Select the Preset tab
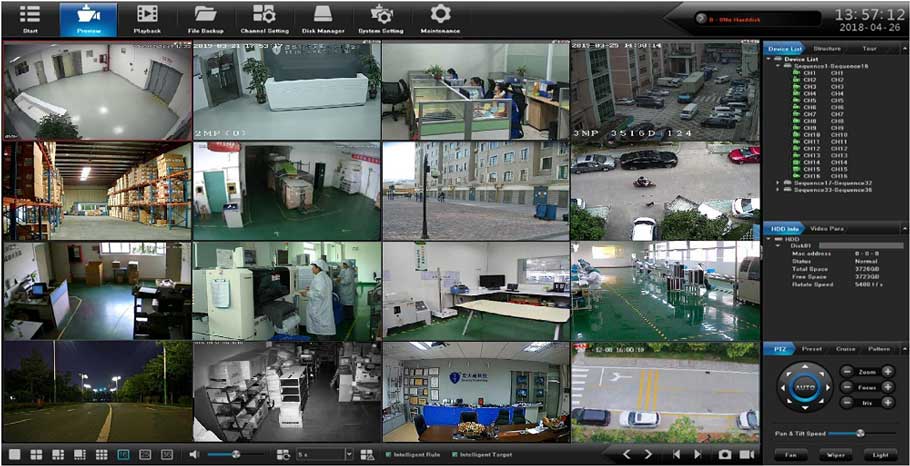This screenshot has width=910, height=466. tap(812, 349)
